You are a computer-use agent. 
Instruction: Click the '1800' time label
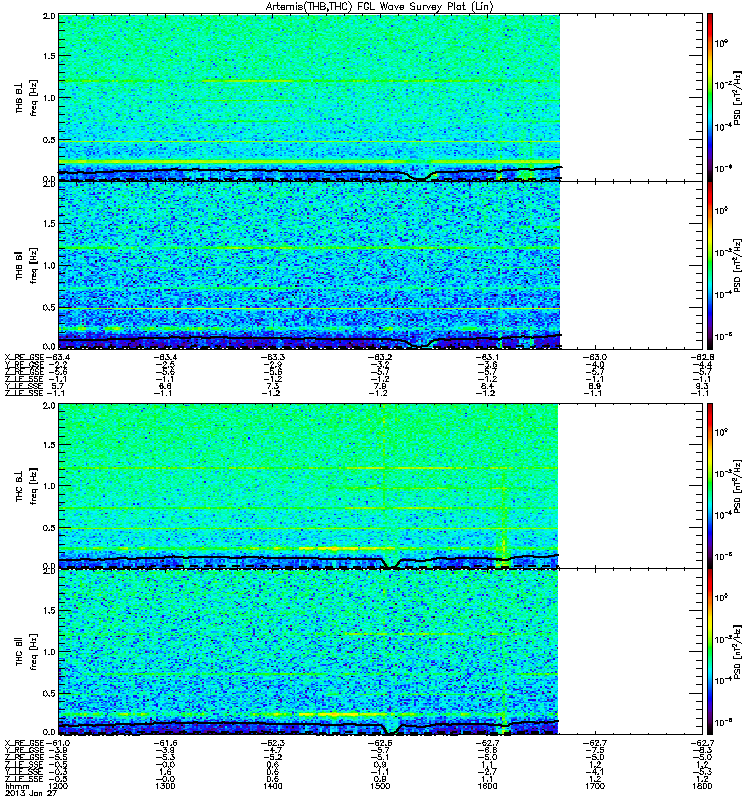(x=702, y=786)
